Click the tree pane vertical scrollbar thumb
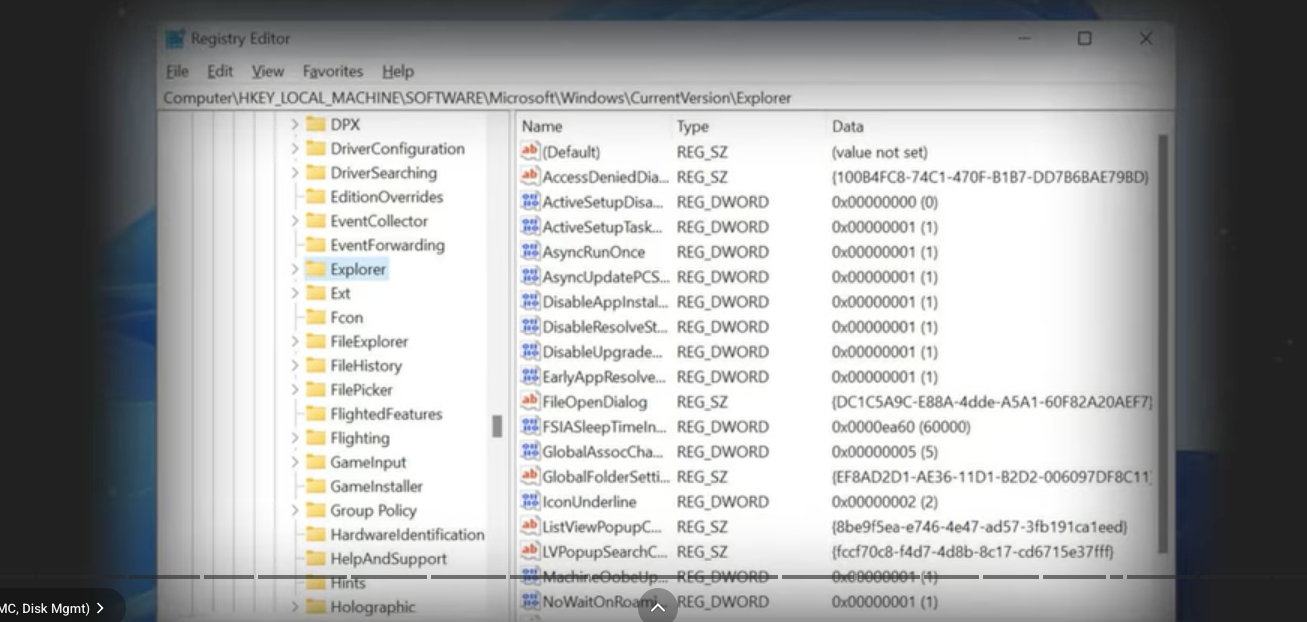This screenshot has height=622, width=1307. tap(497, 426)
